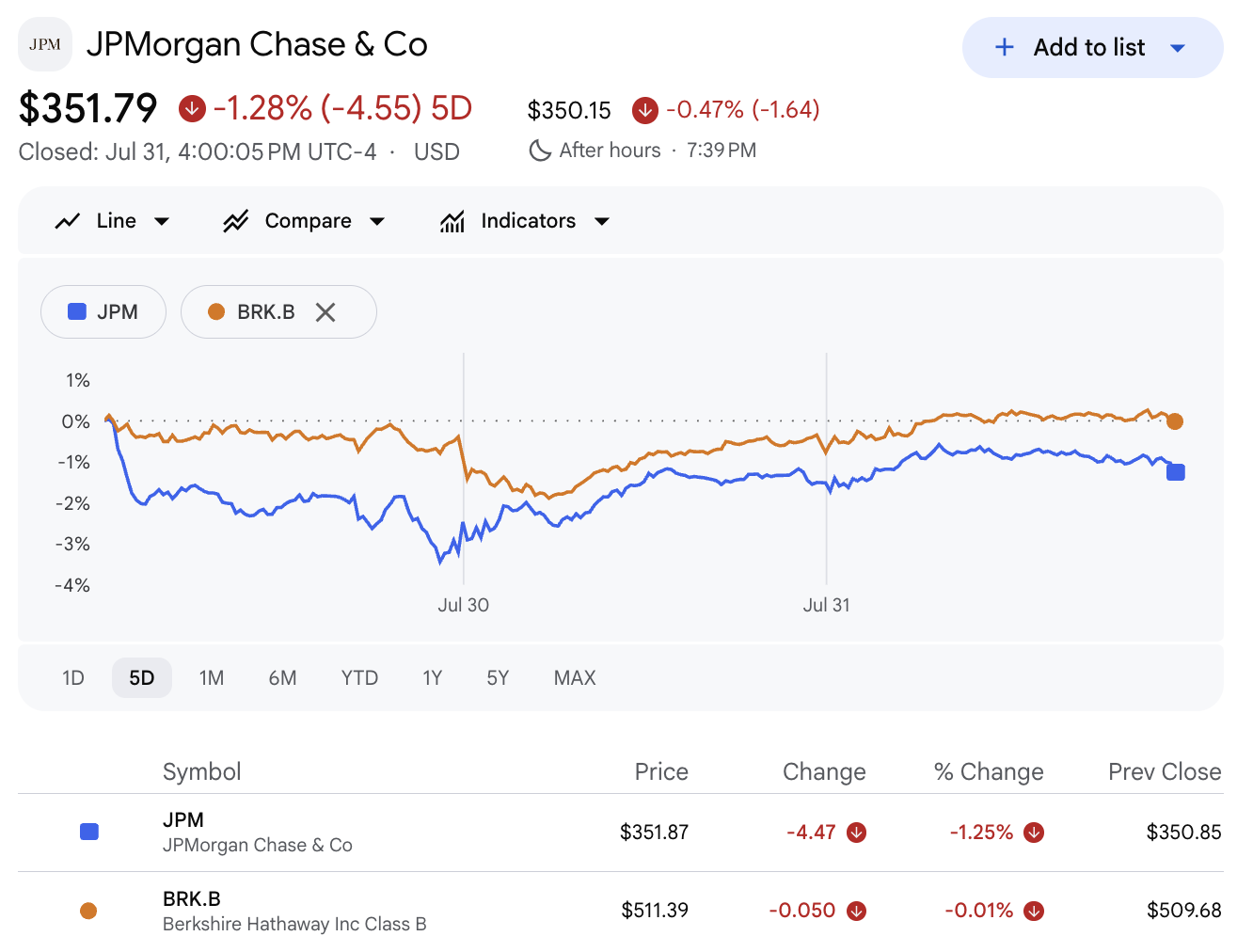The image size is (1253, 952).
Task: Click the Price column header
Action: point(661,772)
